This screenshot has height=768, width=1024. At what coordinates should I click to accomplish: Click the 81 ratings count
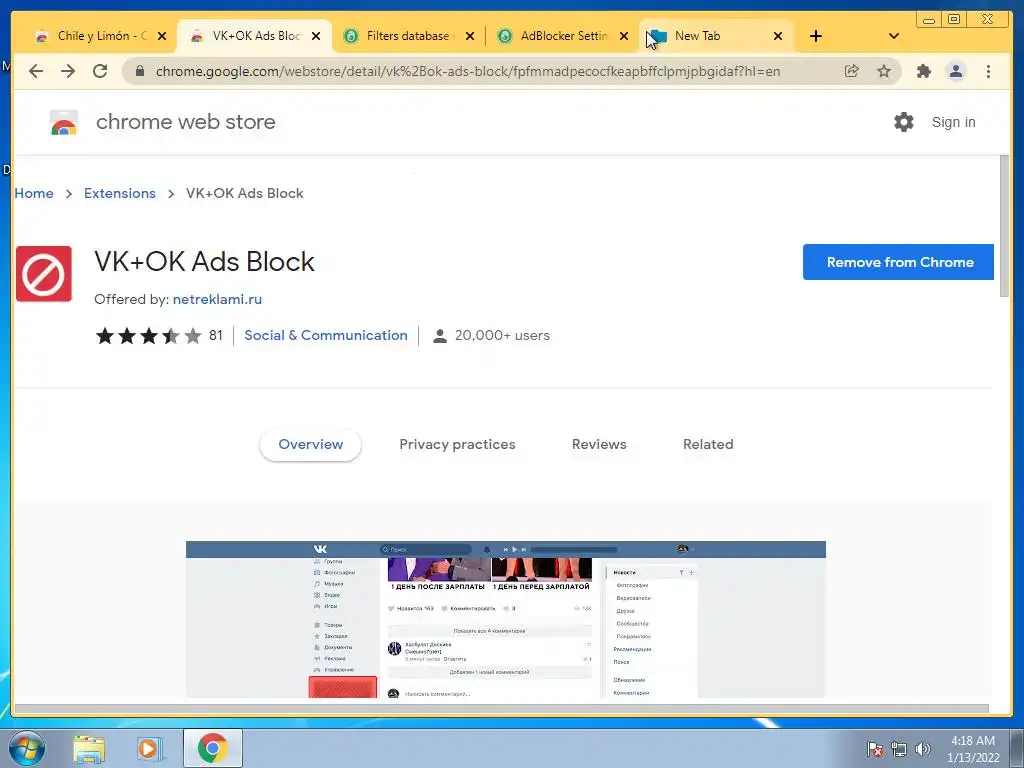pos(216,336)
